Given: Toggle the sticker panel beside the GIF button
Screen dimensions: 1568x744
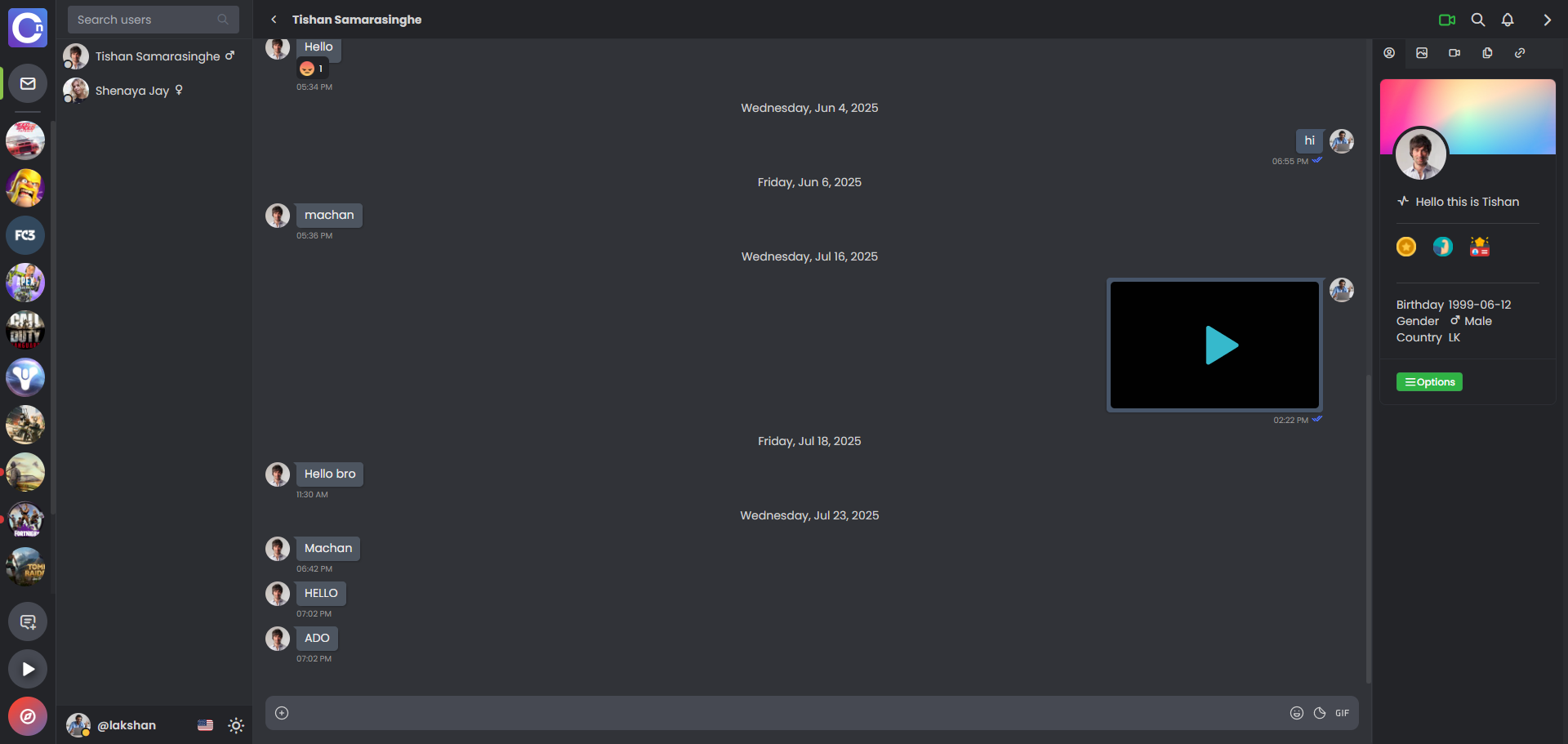Looking at the screenshot, I should (1320, 712).
